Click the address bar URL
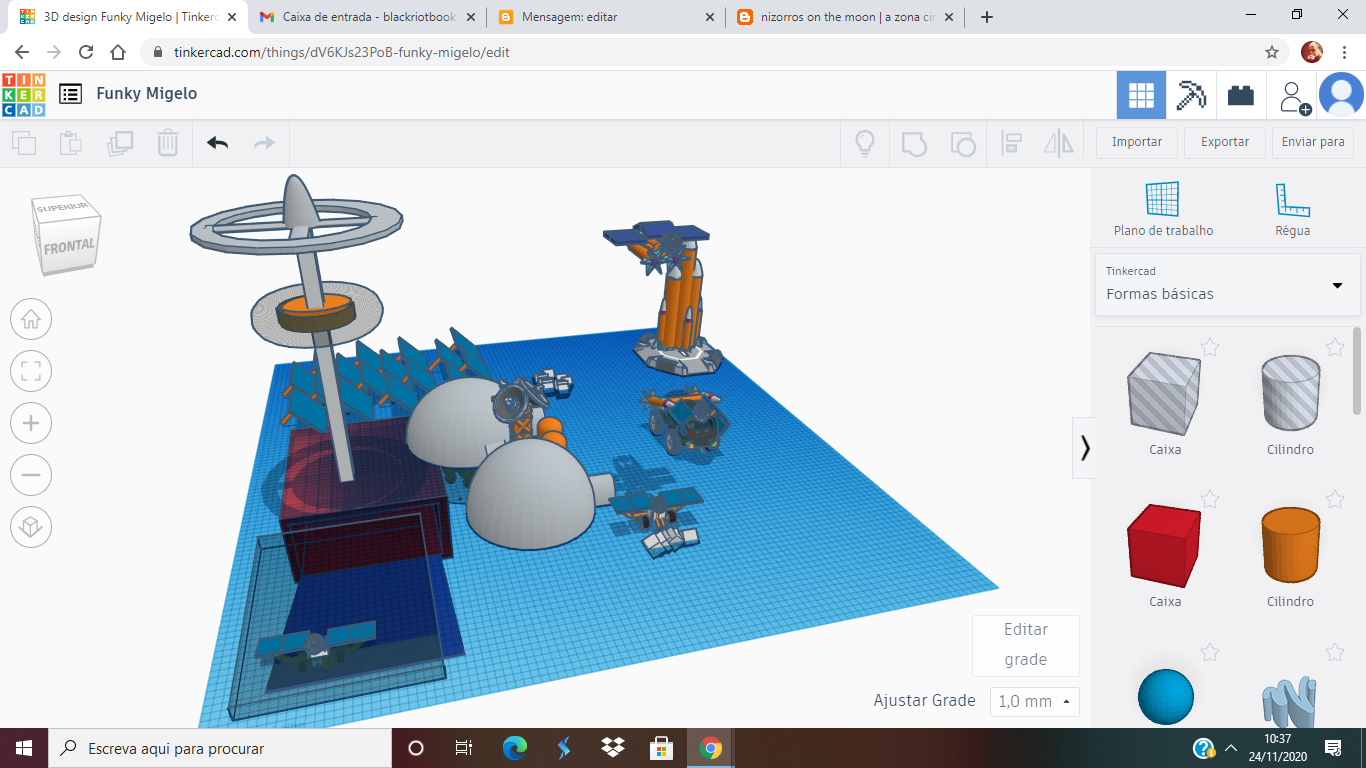1366x768 pixels. [341, 52]
